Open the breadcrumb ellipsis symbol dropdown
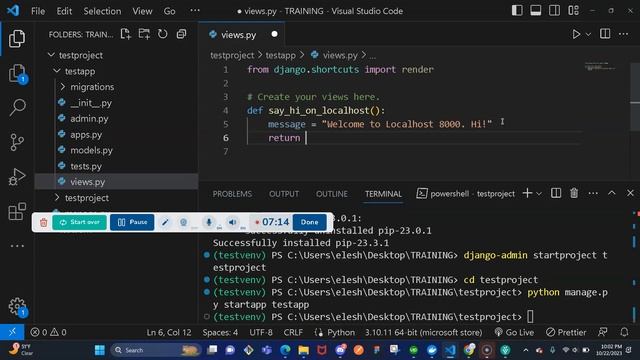The width and height of the screenshot is (640, 360). [372, 55]
